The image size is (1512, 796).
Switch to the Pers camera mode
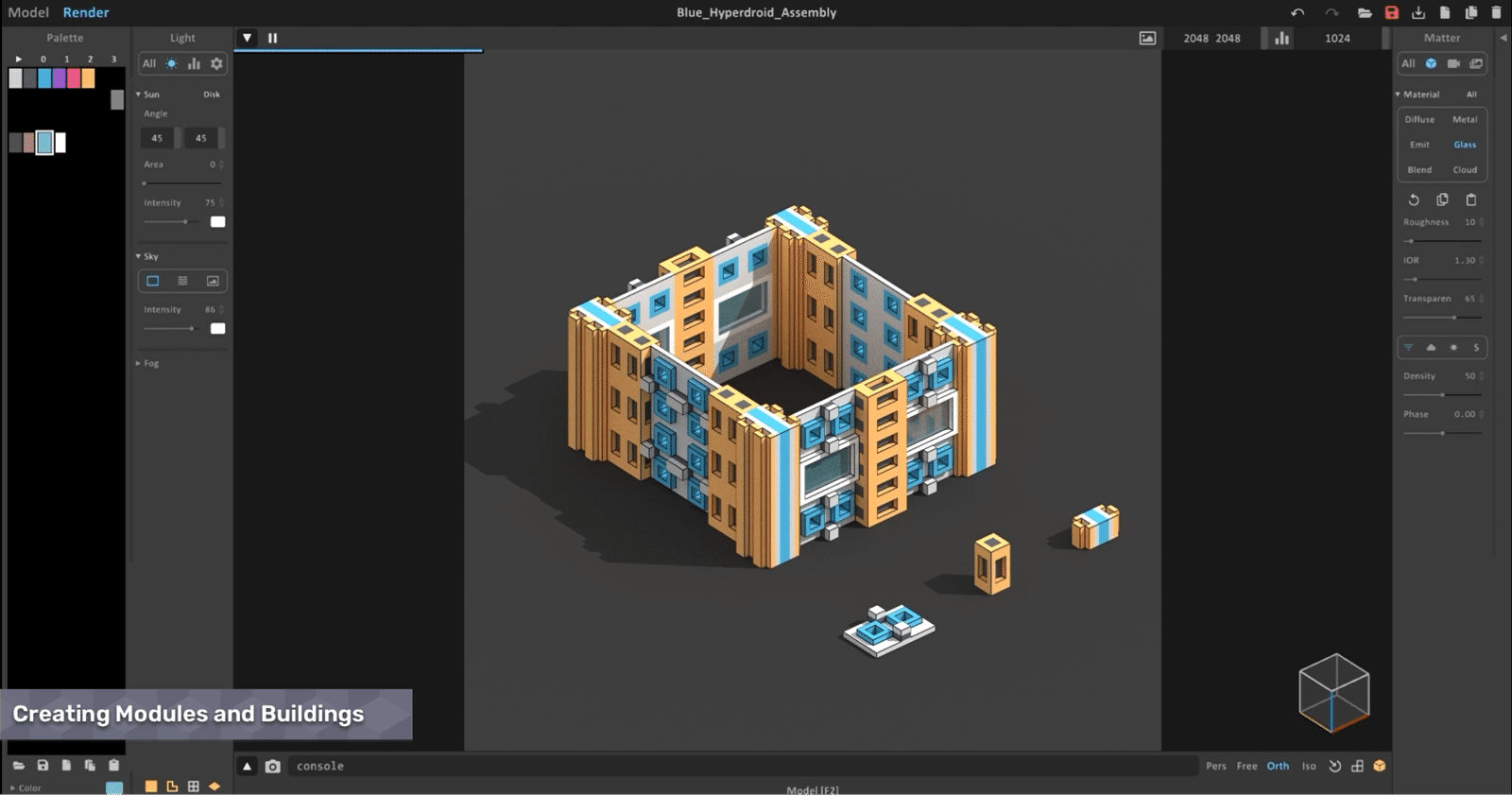[1216, 766]
